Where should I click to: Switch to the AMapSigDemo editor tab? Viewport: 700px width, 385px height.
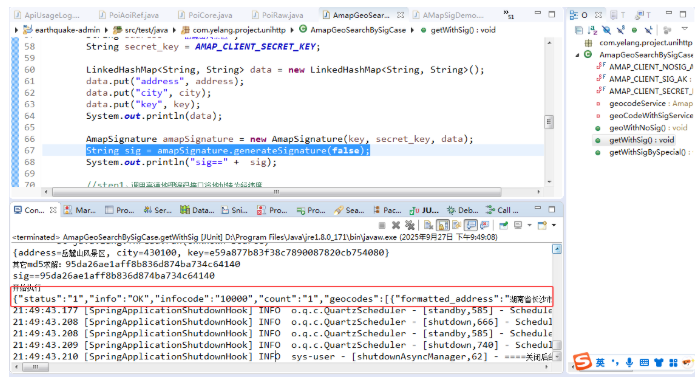click(448, 15)
